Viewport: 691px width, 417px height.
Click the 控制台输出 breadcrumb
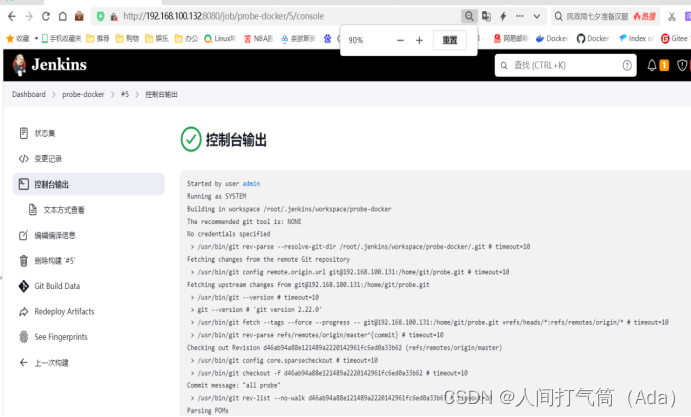pos(161,94)
